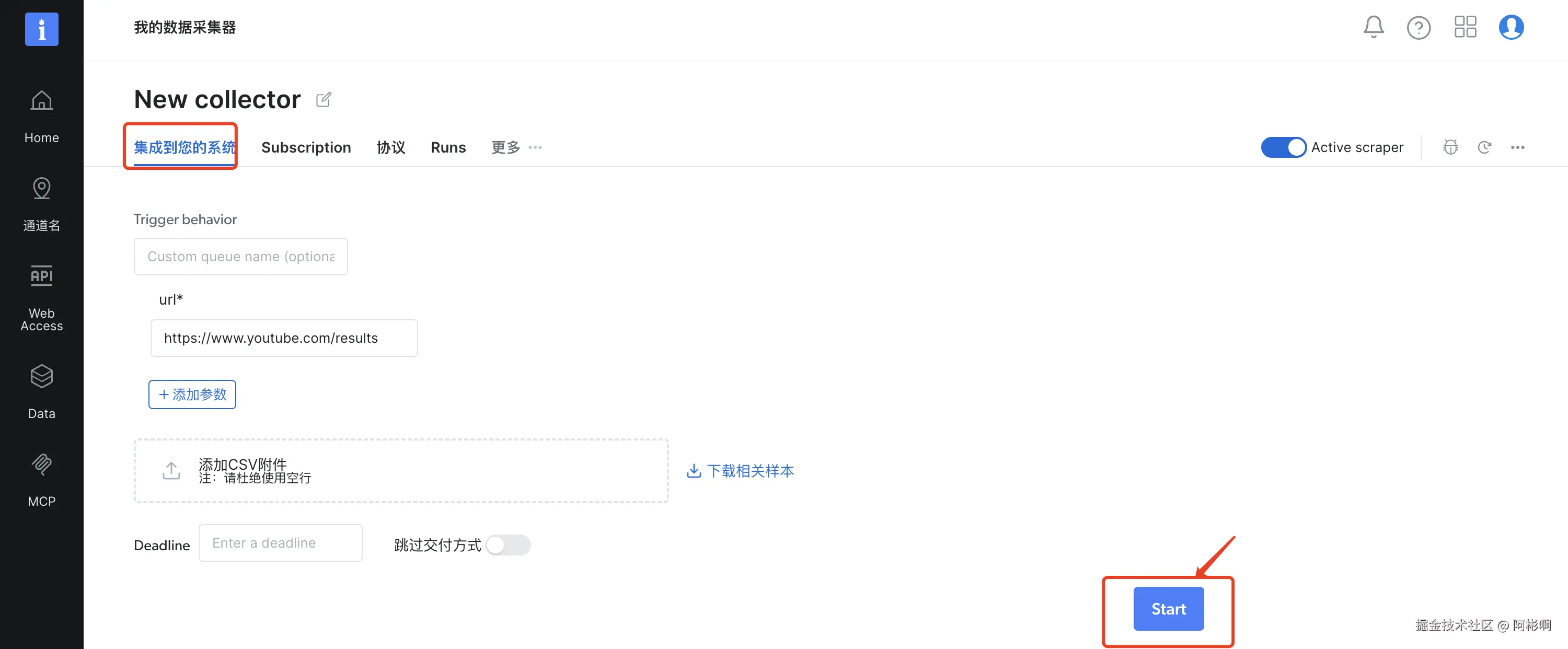Click the edit pencil beside New collector
Image resolution: width=1568 pixels, height=649 pixels.
(x=324, y=99)
